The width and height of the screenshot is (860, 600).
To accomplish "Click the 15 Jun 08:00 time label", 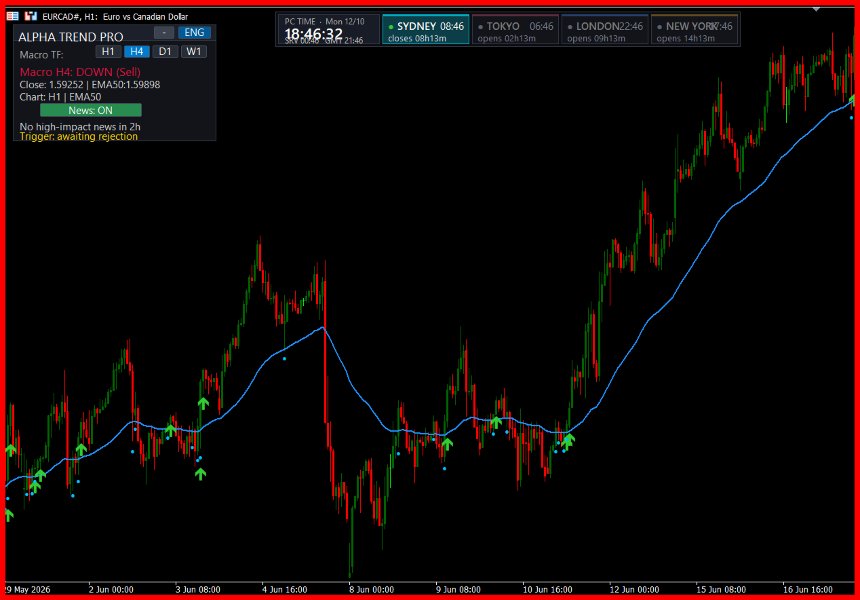I will [721, 590].
